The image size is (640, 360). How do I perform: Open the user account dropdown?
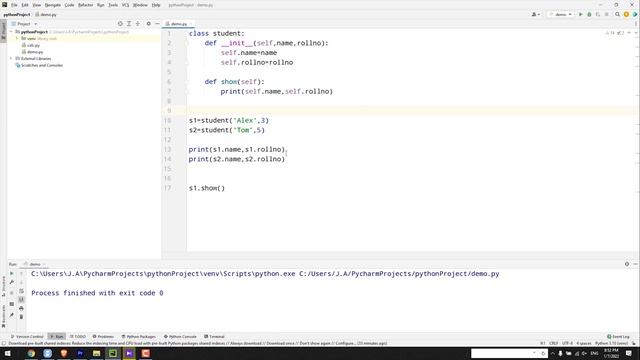536,14
